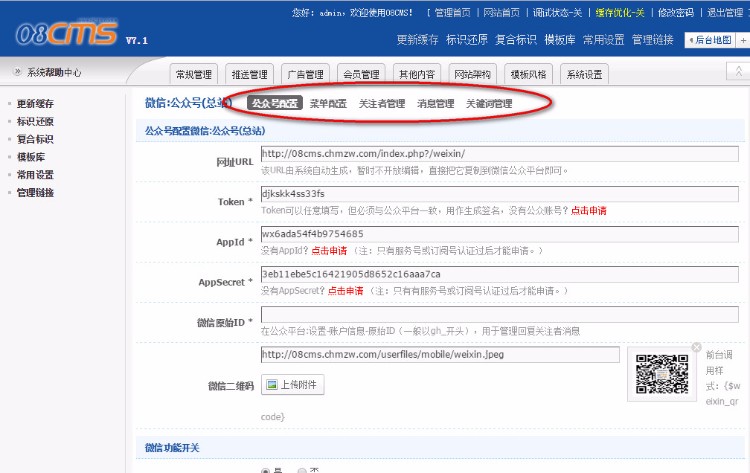
Task: Select the 公众号配置 sub-tab
Action: [x=275, y=103]
